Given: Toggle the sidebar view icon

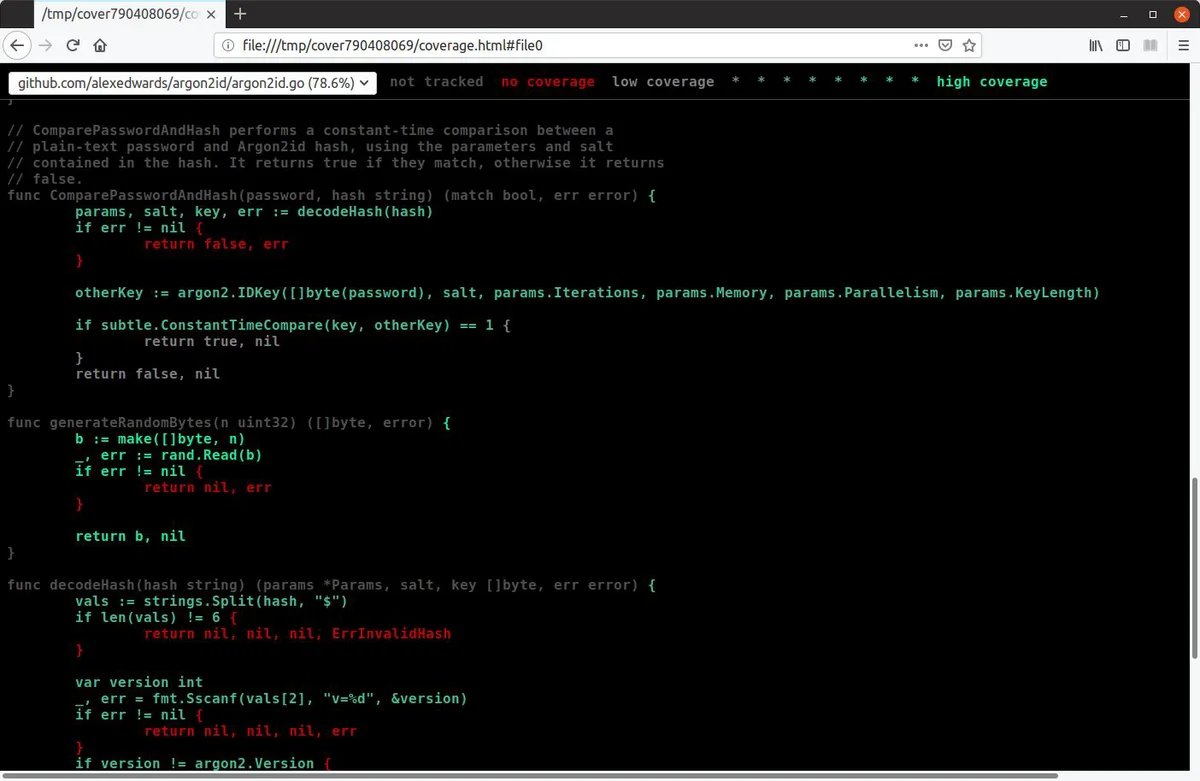Looking at the screenshot, I should [x=1123, y=45].
